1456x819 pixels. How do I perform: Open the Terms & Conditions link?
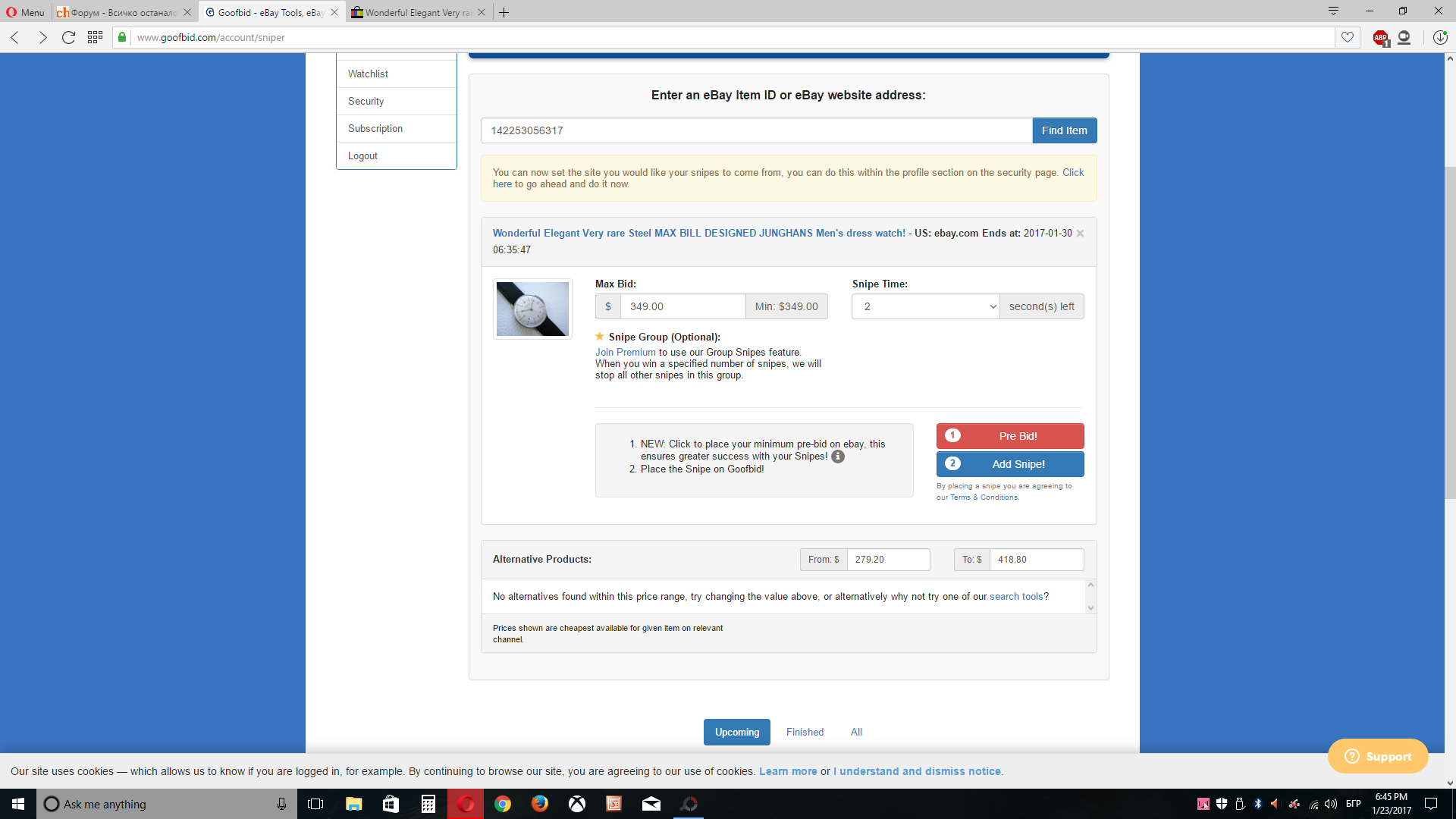pyautogui.click(x=984, y=497)
